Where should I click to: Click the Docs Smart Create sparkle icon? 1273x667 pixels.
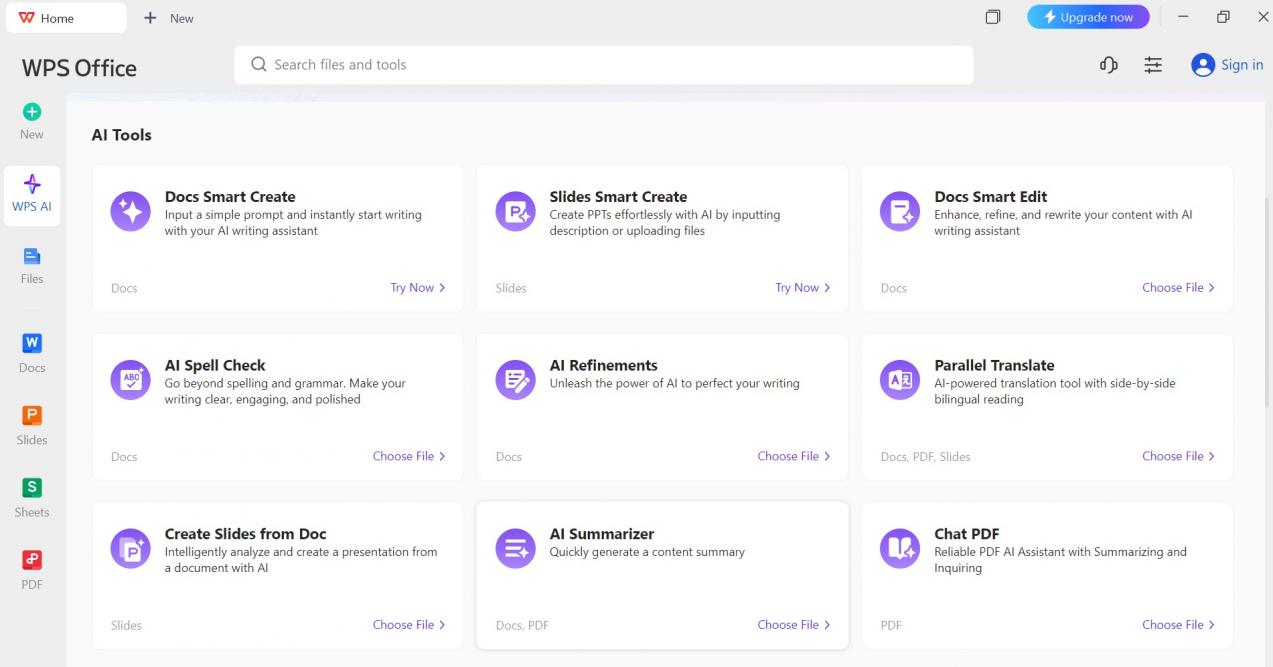coord(130,211)
